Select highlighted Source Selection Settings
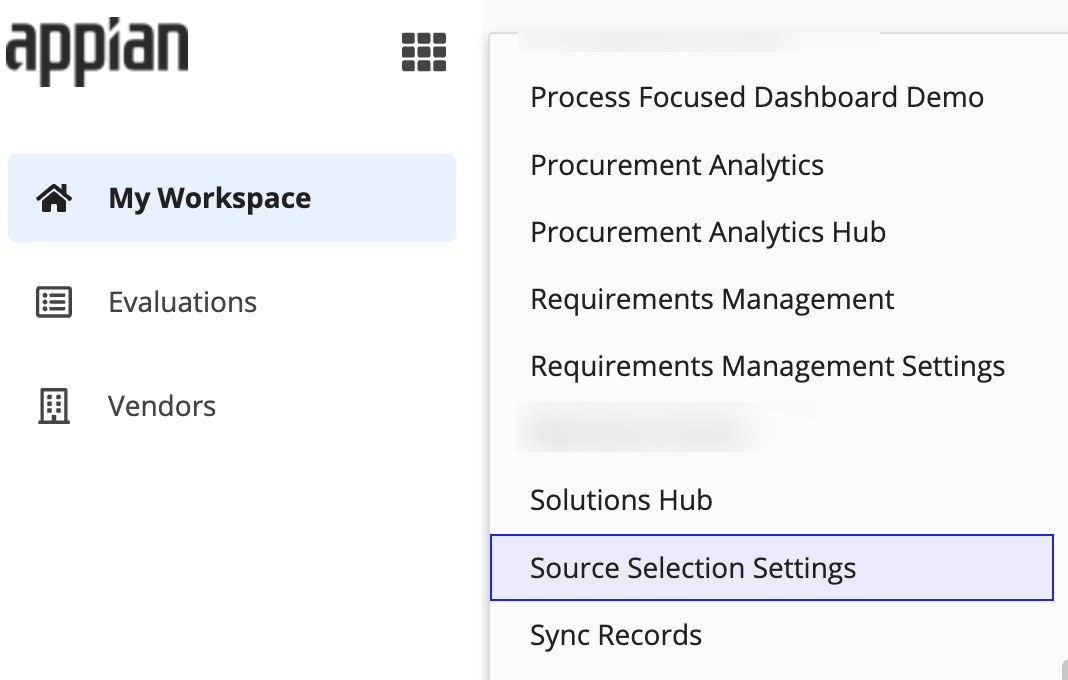Viewport: 1068px width, 680px height. [772, 568]
